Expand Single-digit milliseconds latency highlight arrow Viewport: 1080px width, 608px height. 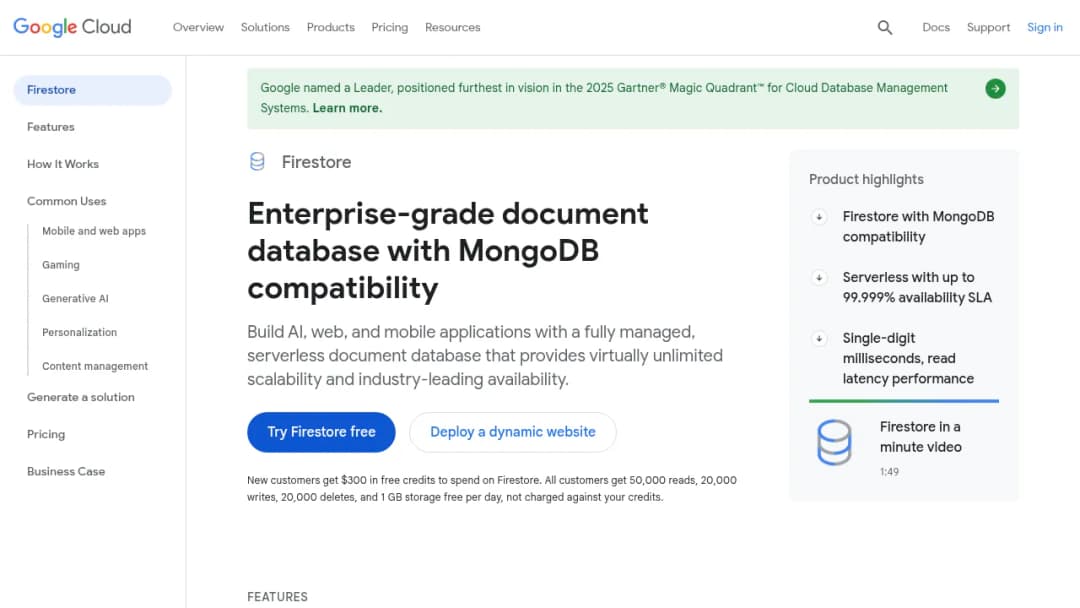tap(819, 338)
